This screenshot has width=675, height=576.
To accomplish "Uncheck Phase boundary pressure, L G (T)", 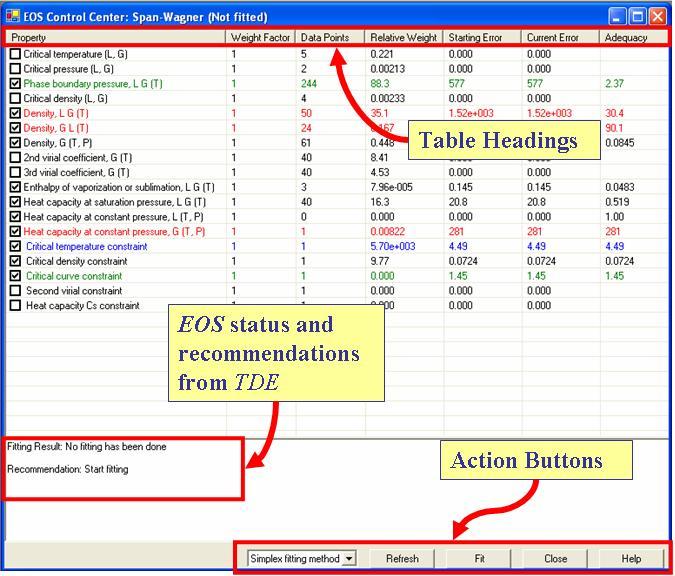I will (15, 84).
